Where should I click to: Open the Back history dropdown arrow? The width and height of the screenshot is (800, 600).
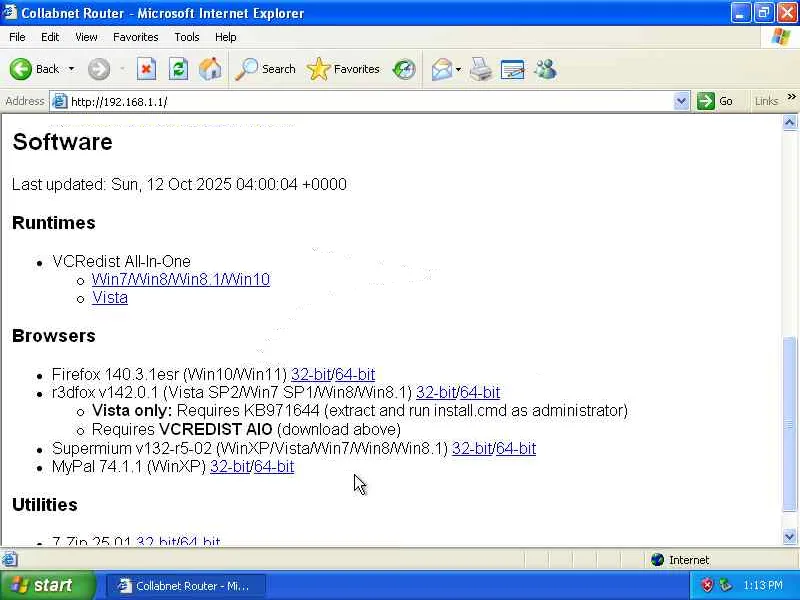click(x=71, y=69)
